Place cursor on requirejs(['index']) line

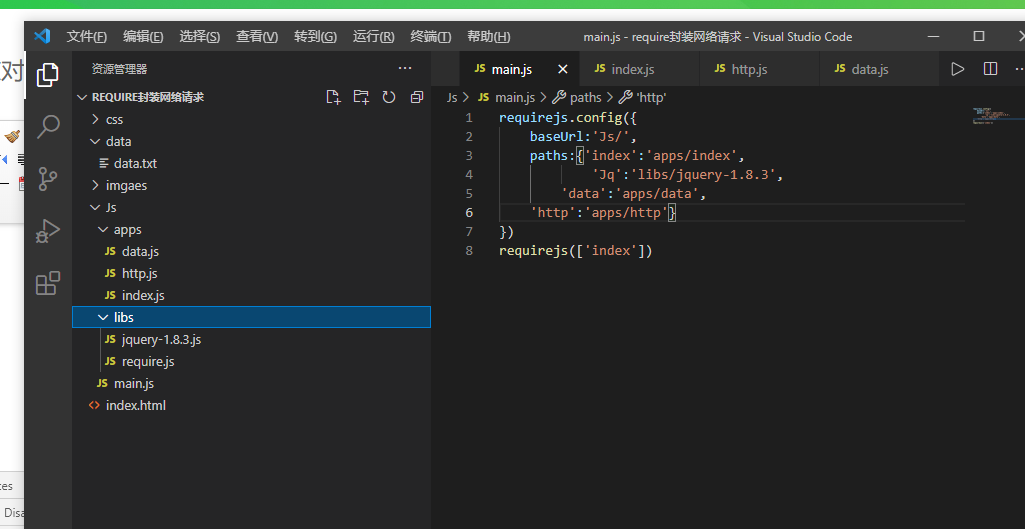[575, 251]
